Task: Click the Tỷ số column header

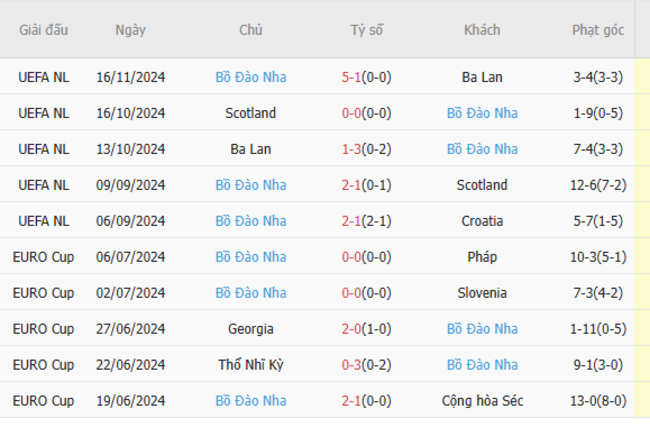Action: [366, 30]
